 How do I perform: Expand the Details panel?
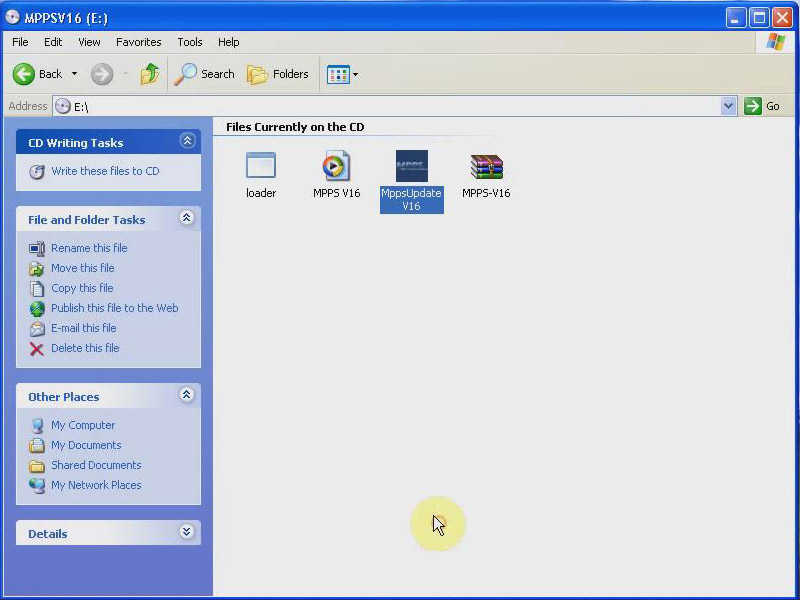pyautogui.click(x=187, y=532)
